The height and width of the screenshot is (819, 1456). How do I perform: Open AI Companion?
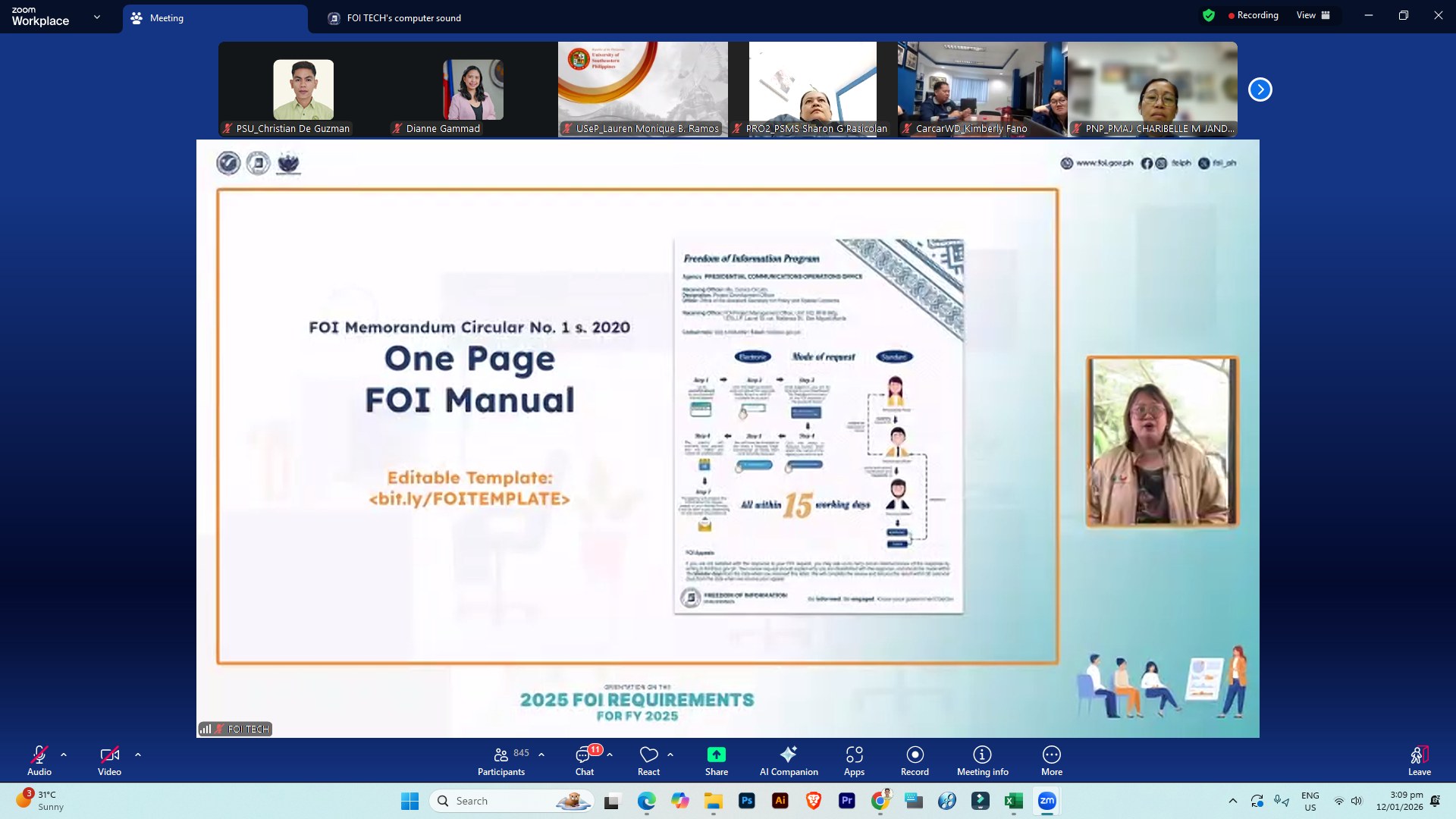click(x=789, y=761)
